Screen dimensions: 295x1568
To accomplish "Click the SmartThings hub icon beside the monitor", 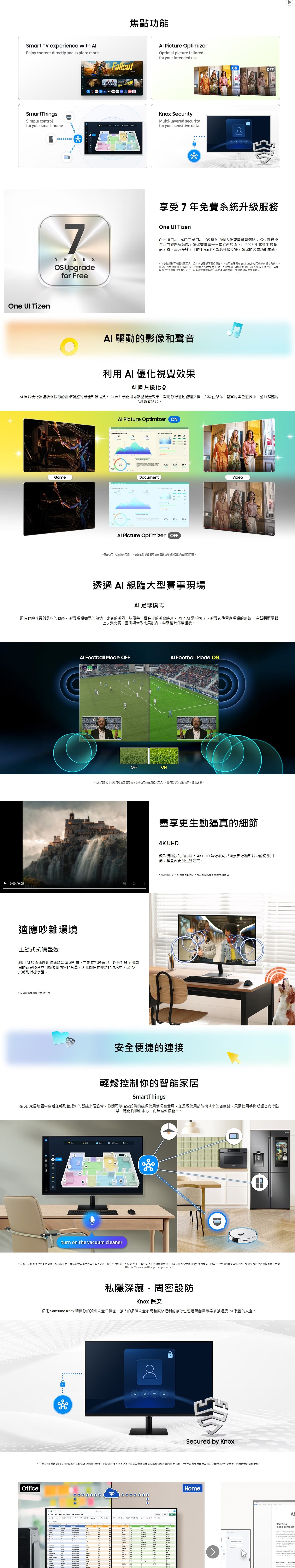I will pyautogui.click(x=148, y=1165).
